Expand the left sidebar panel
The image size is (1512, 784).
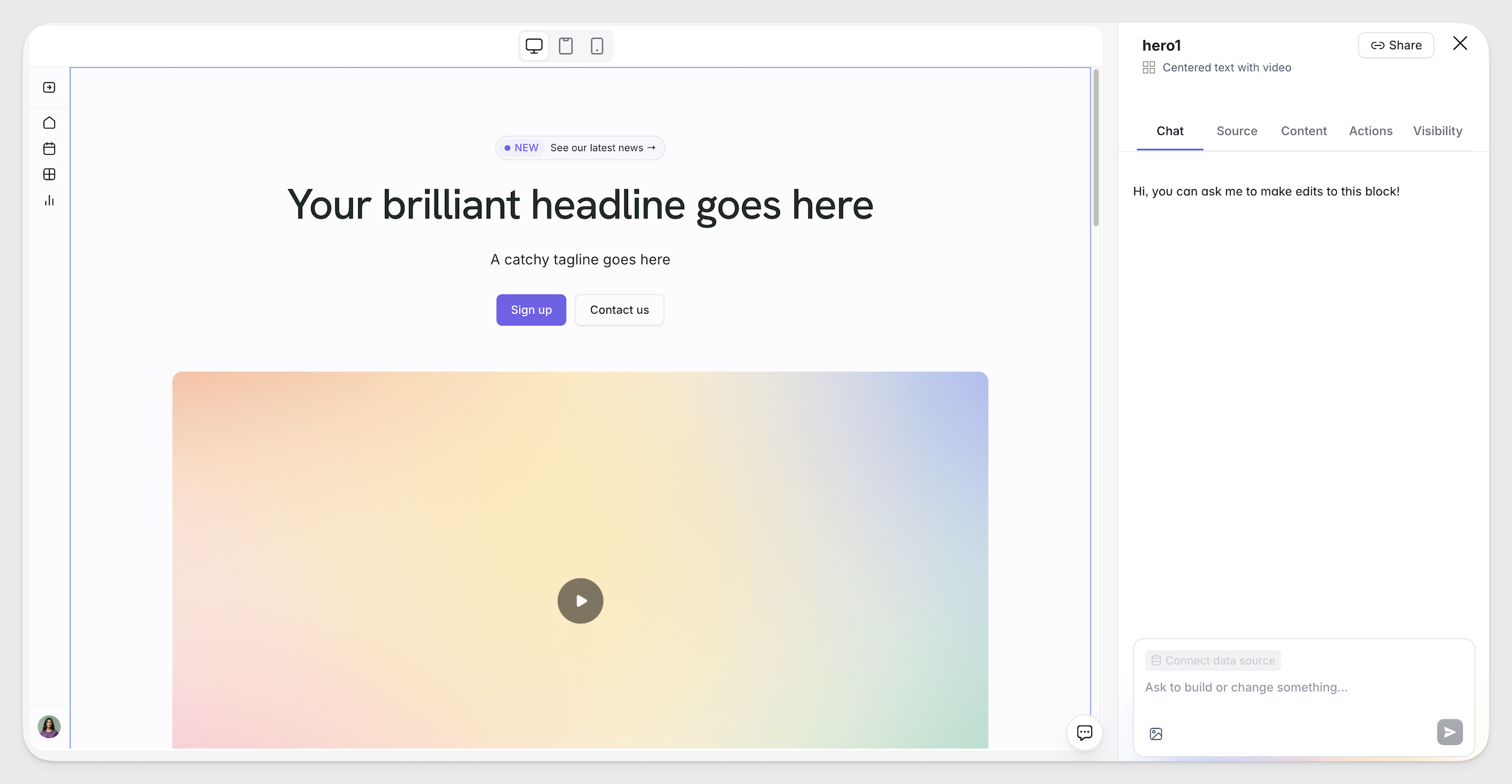49,88
